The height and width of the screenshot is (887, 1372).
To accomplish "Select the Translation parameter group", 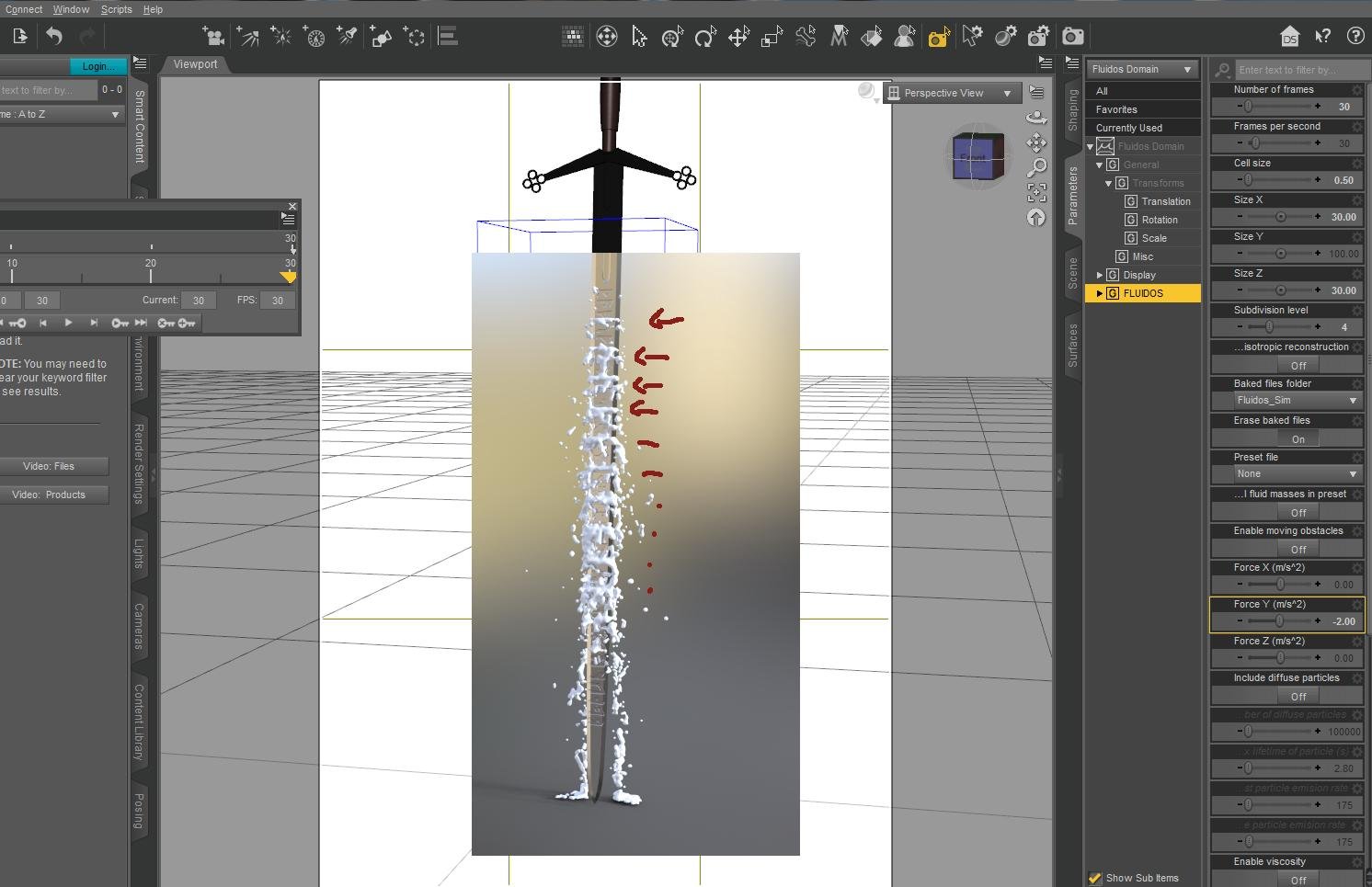I will click(1165, 201).
